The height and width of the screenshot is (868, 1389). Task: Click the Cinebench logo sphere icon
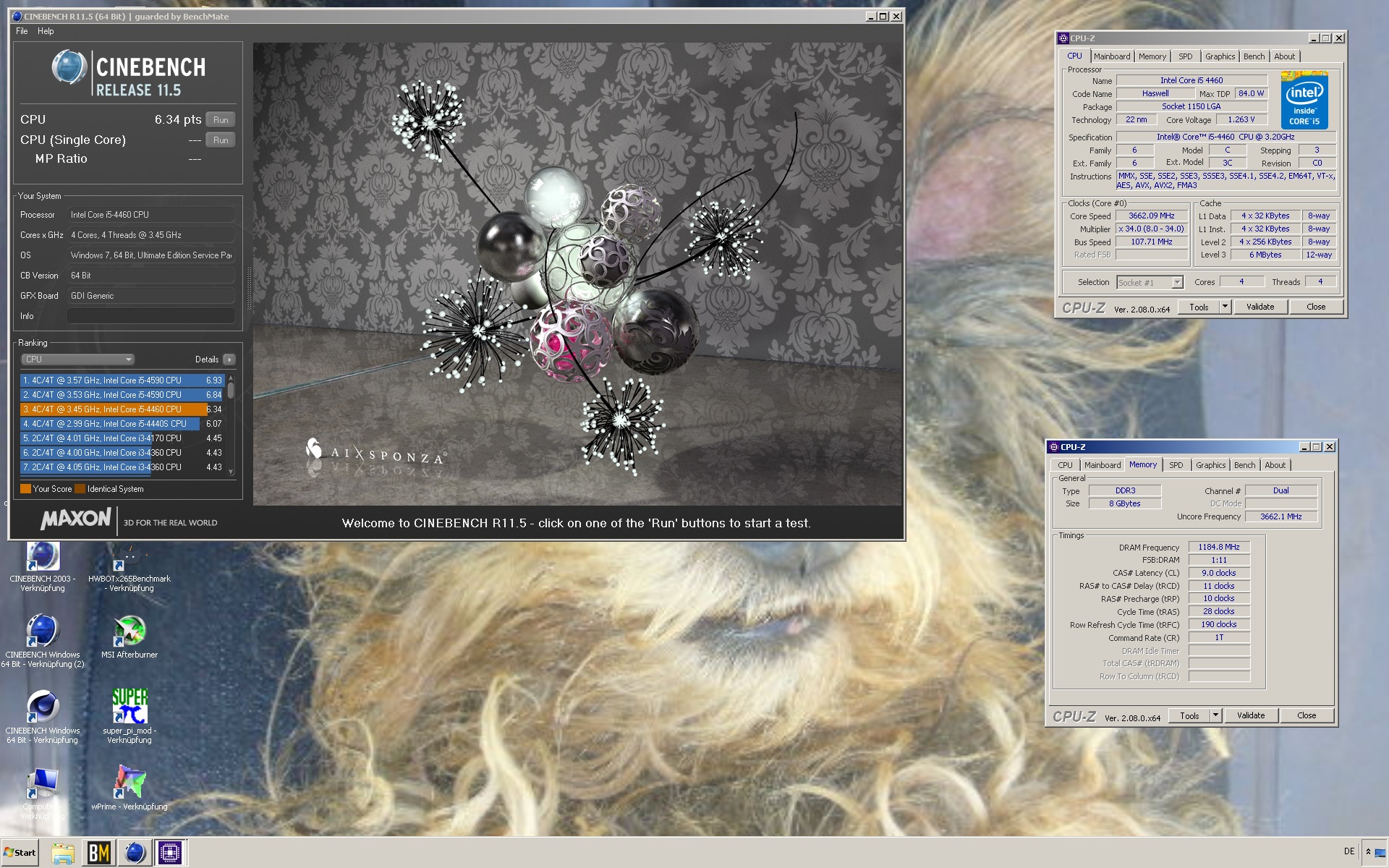pos(69,67)
